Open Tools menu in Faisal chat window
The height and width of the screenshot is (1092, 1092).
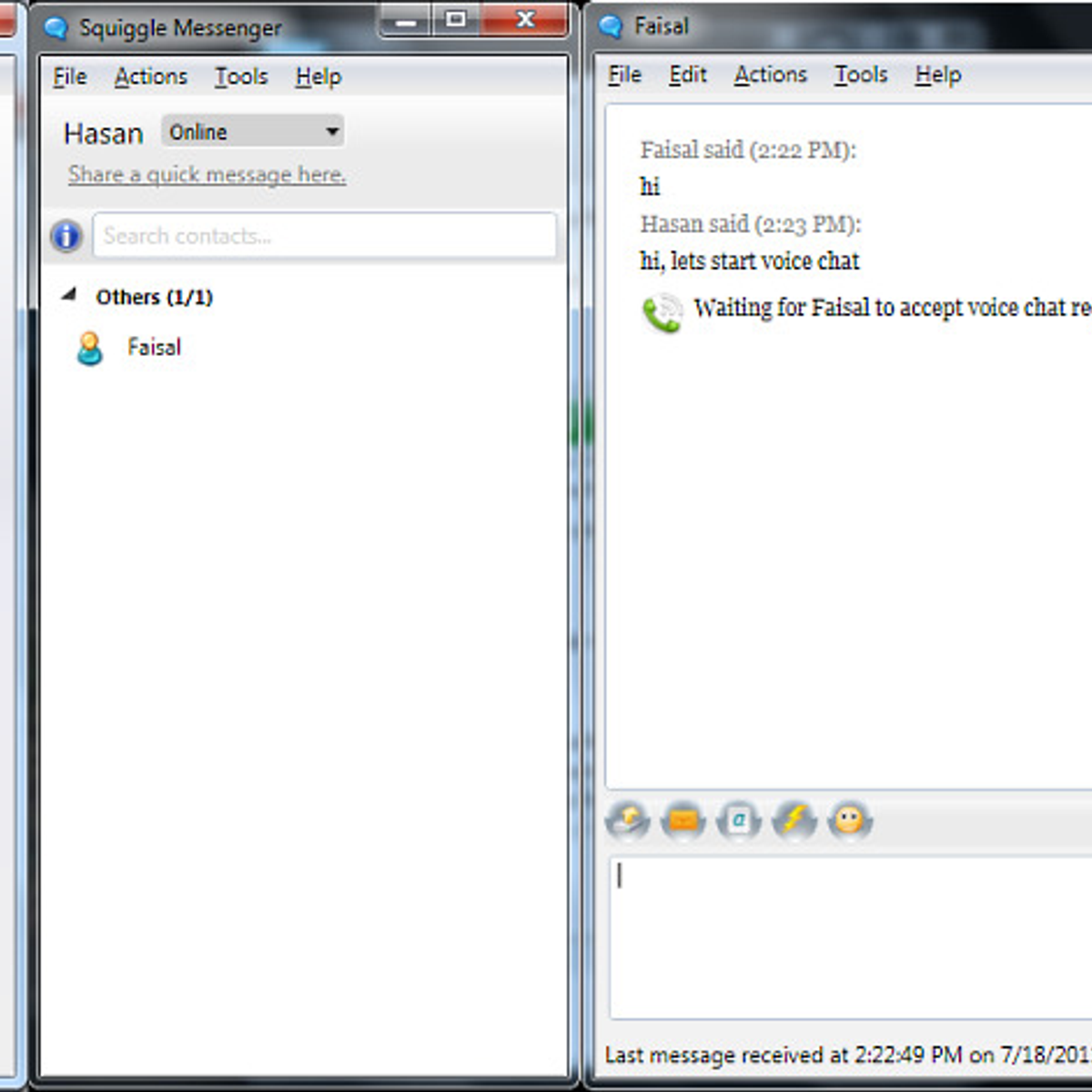tap(861, 75)
